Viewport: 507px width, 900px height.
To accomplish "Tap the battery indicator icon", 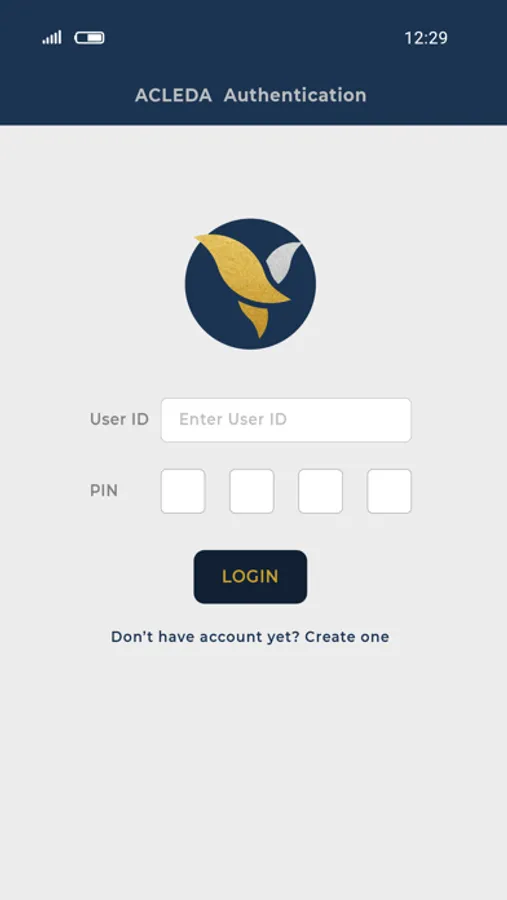I will (90, 38).
